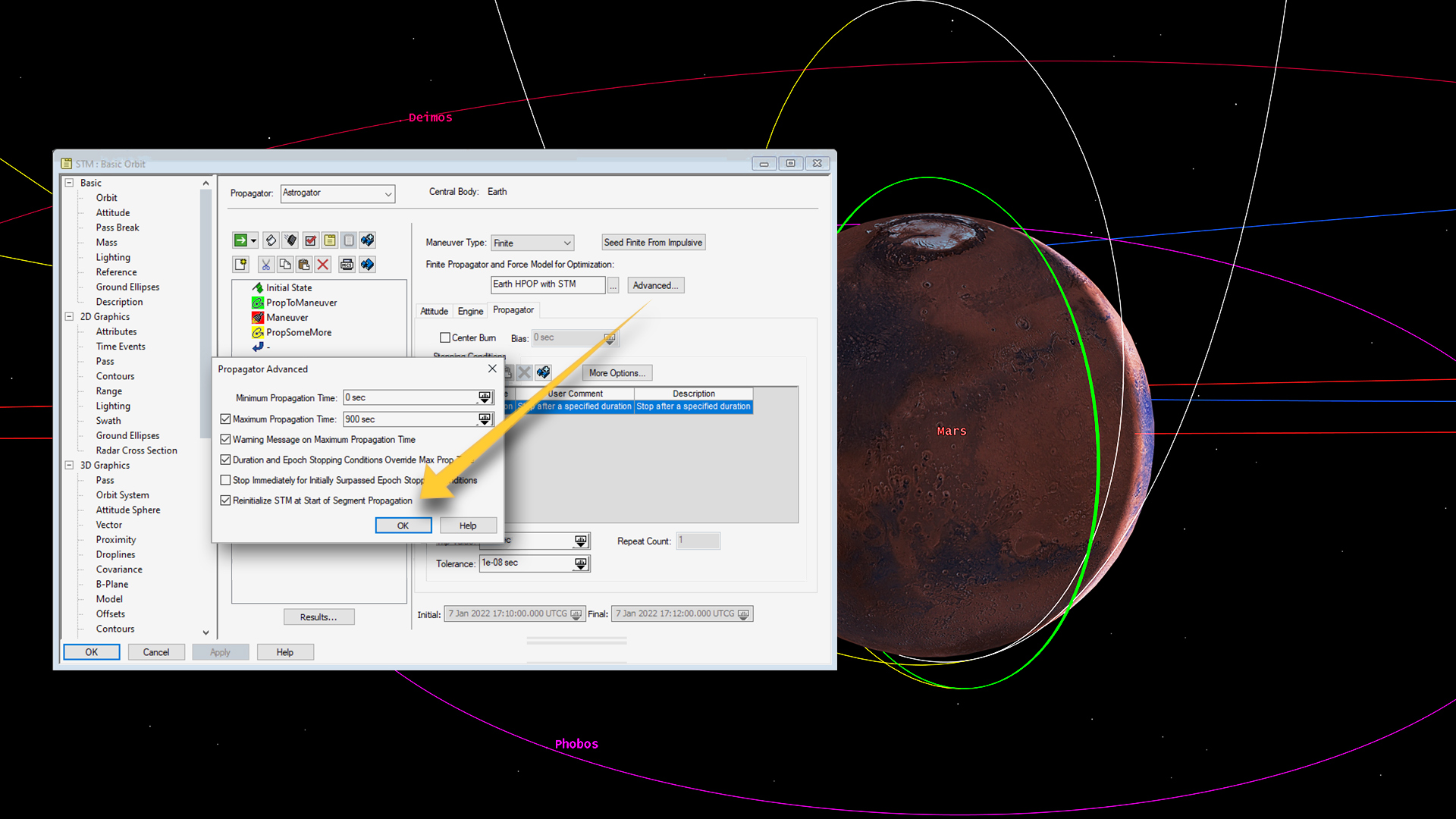This screenshot has width=1456, height=819.
Task: Switch to the Engine tab
Action: click(470, 311)
